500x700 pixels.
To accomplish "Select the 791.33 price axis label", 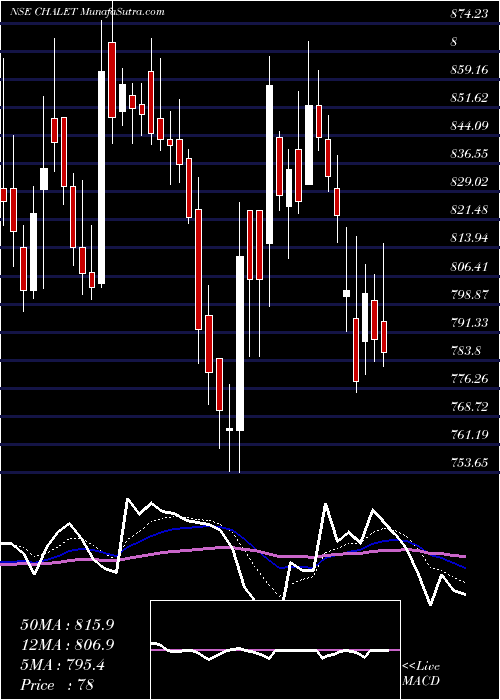I will [x=469, y=323].
